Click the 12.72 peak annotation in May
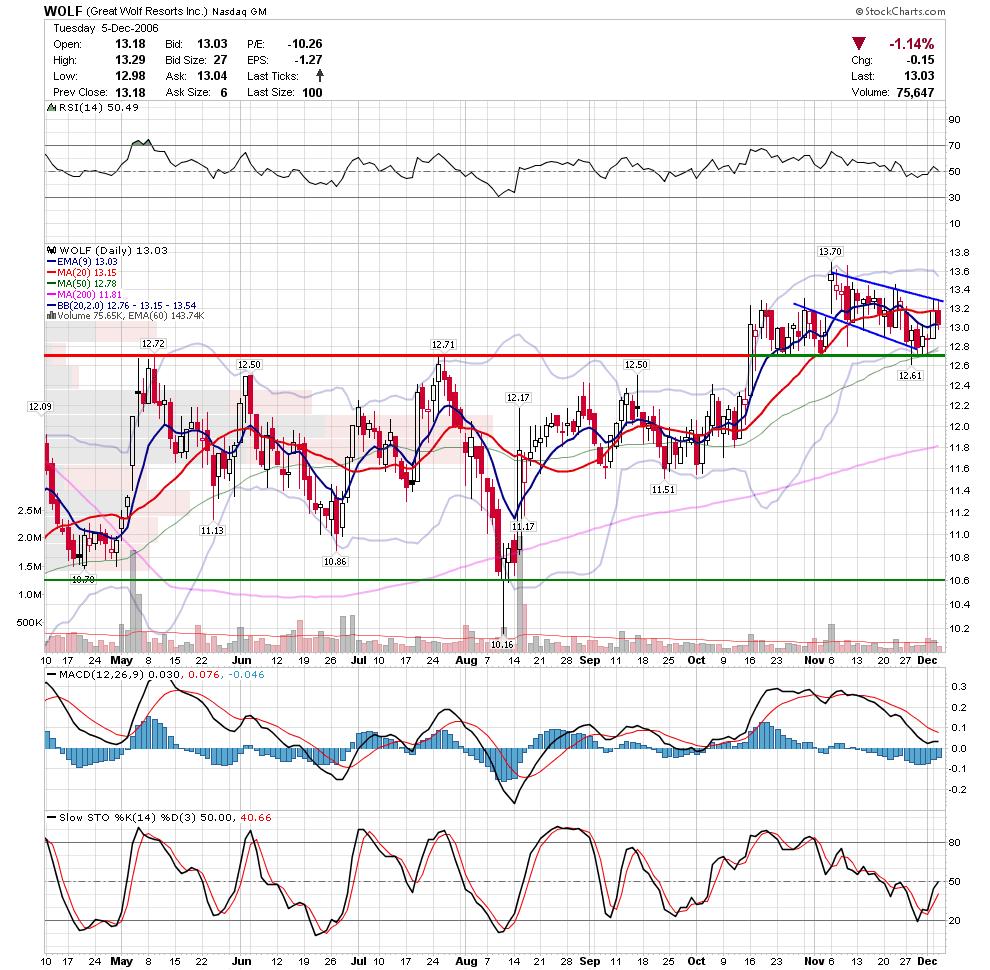990x970 pixels. (153, 344)
